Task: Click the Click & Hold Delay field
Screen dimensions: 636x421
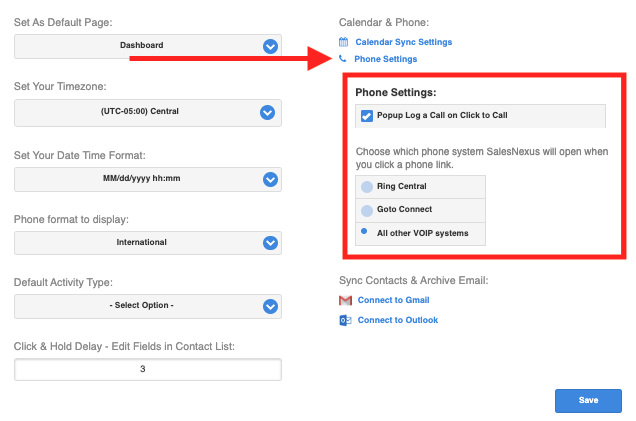Action: (148, 369)
